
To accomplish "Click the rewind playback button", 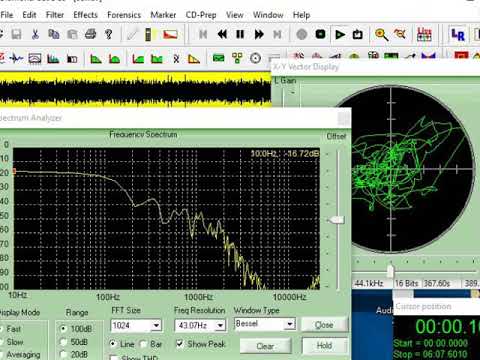I will click(222, 34).
